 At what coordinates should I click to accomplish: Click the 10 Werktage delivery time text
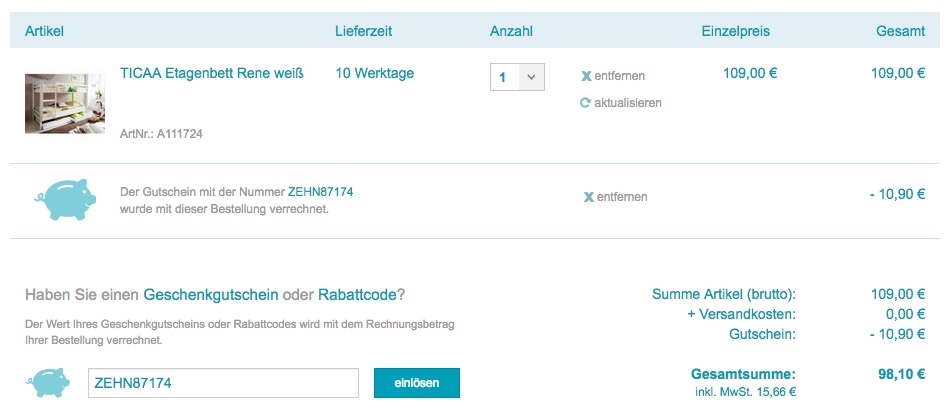point(374,73)
